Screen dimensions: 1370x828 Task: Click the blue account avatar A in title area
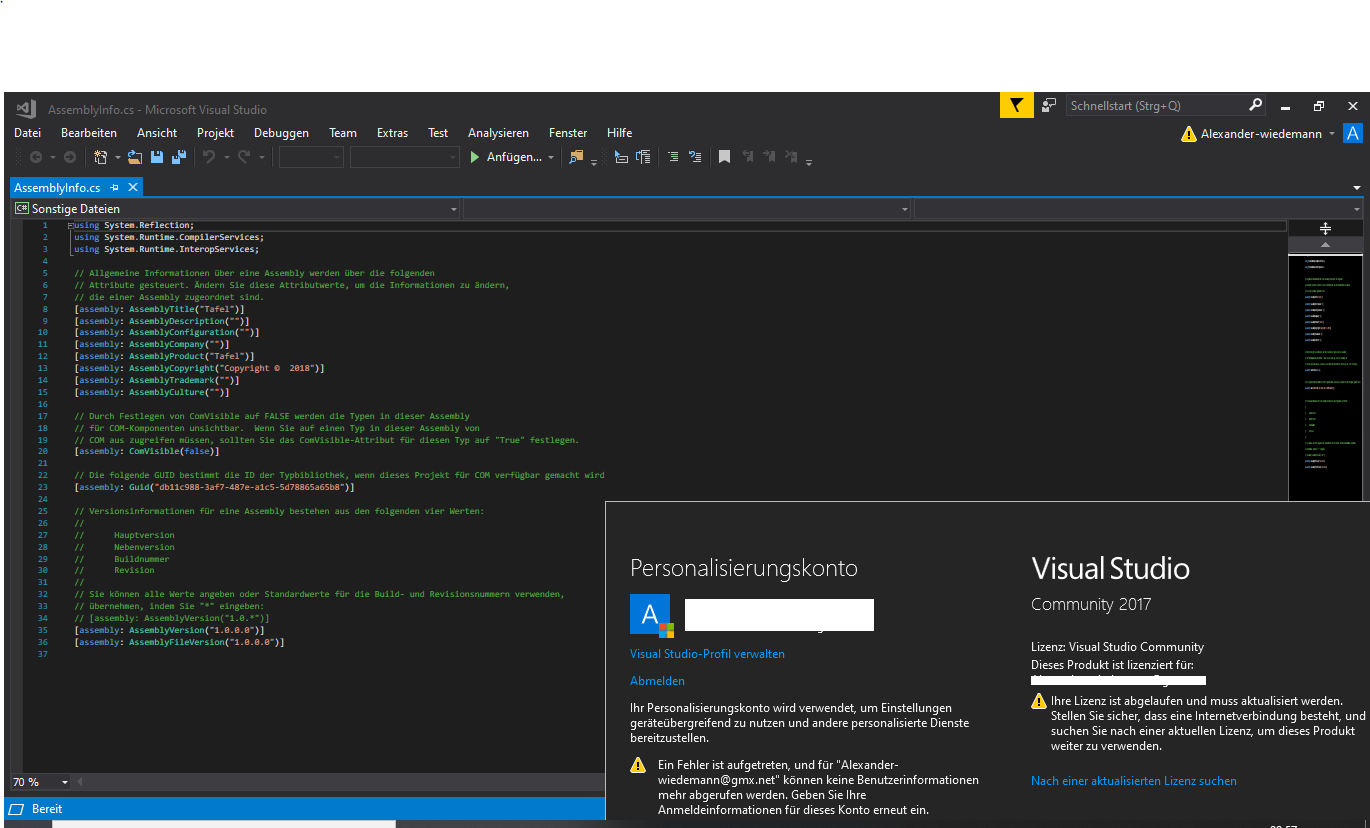click(1353, 133)
